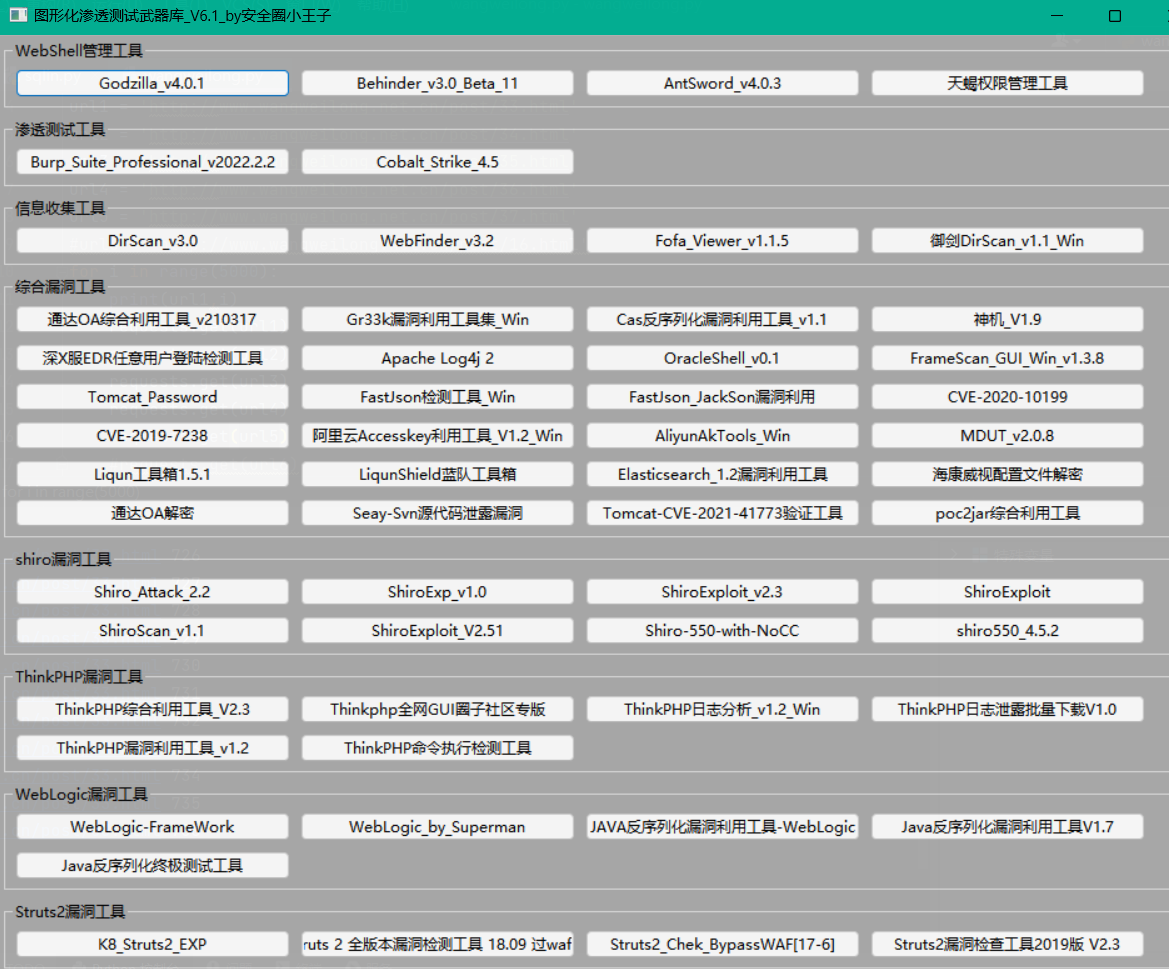Open Java反序列化漏洞利用工具V1.7
This screenshot has width=1169, height=969.
coord(1007,827)
